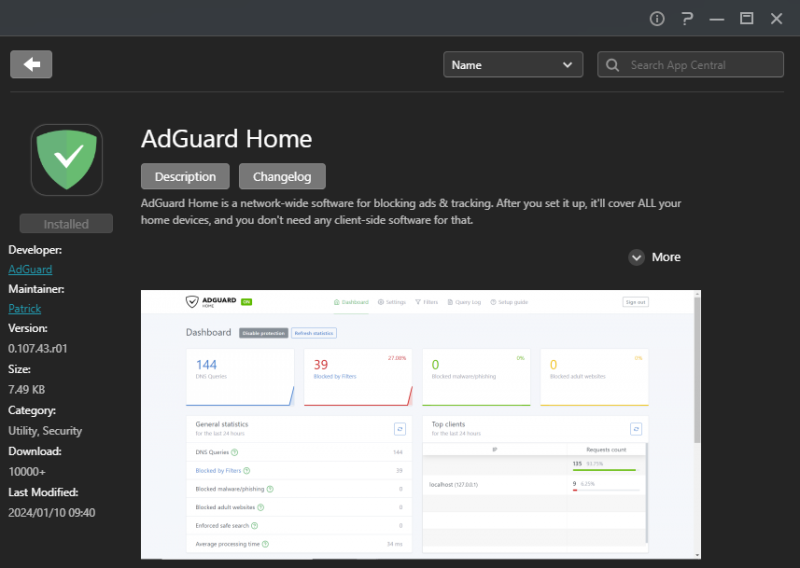Click the 39 Blocked by Filters card
This screenshot has width=800, height=568.
(x=358, y=377)
